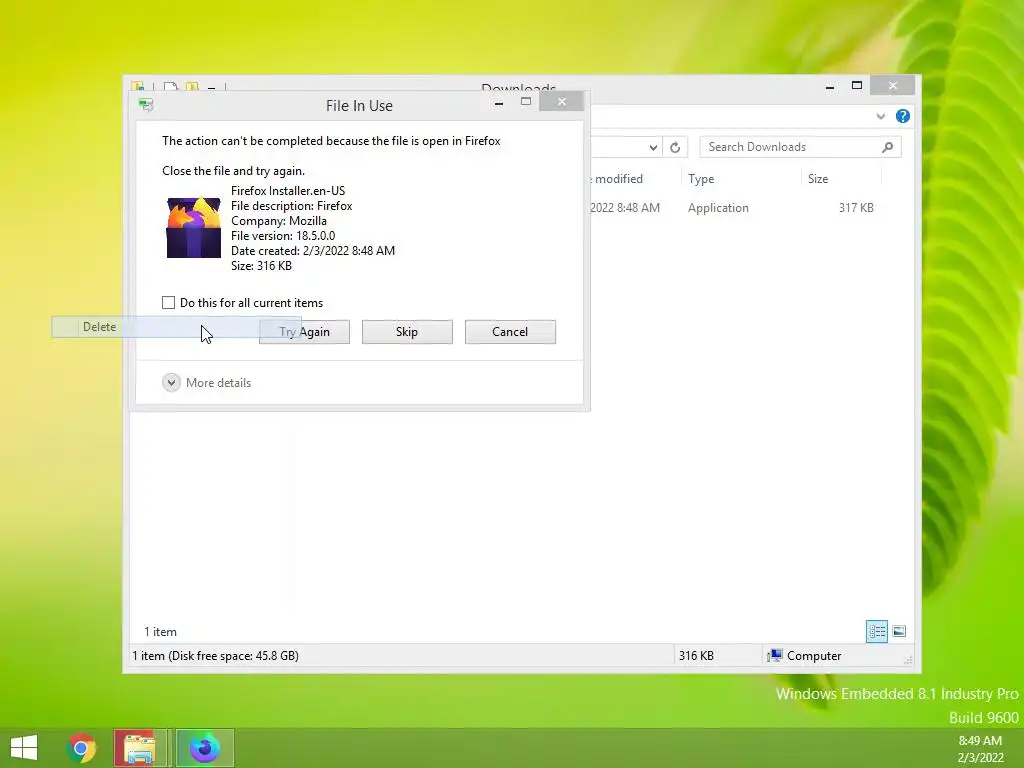Cancel the File In Use dialog
The image size is (1024, 768).
click(x=510, y=332)
